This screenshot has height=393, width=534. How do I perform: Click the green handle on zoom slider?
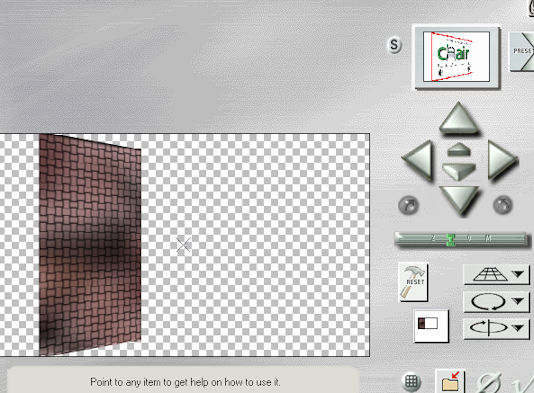(x=451, y=239)
